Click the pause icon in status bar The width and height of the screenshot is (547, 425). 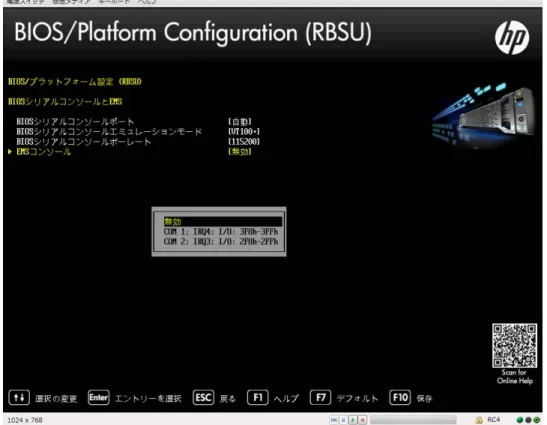pos(343,420)
